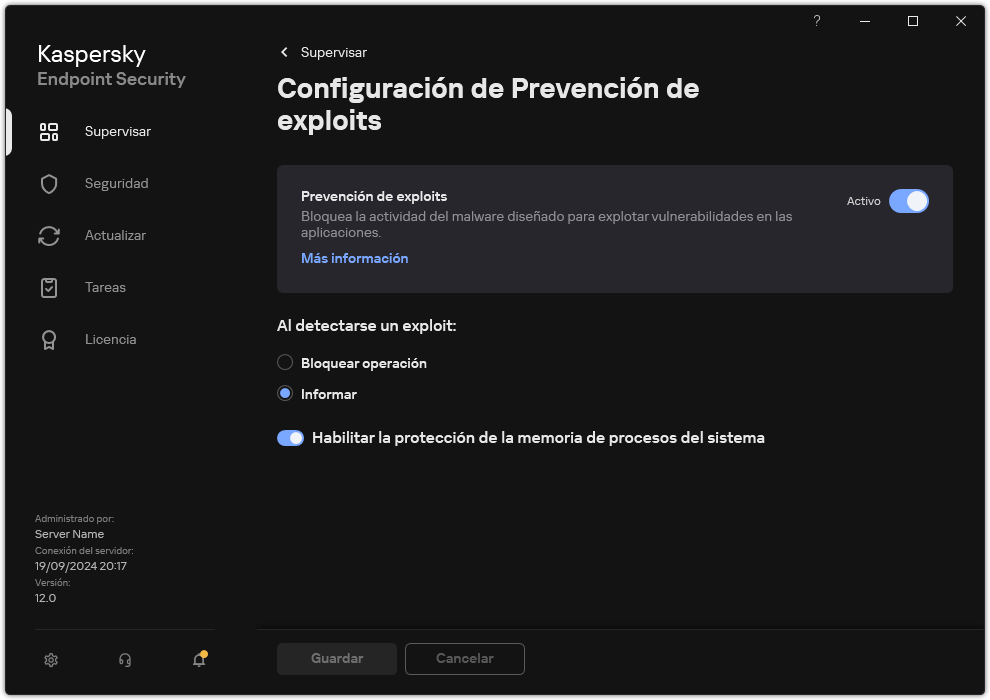Click the Supervisar sidebar entry
Screen dimensions: 990x700
click(x=119, y=131)
